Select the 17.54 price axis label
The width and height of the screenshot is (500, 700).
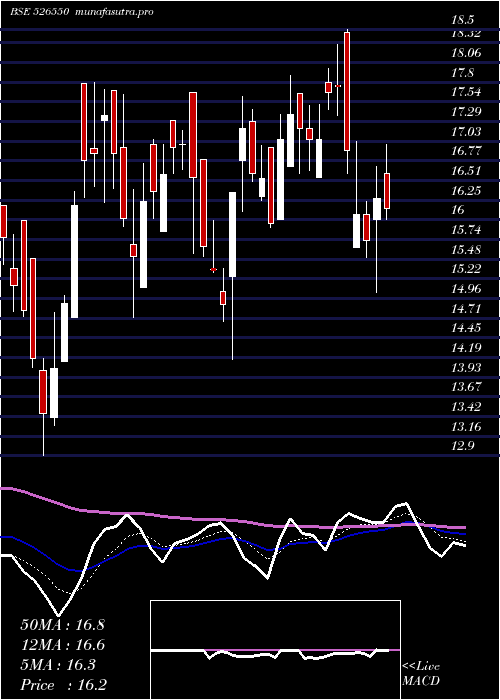tap(467, 92)
